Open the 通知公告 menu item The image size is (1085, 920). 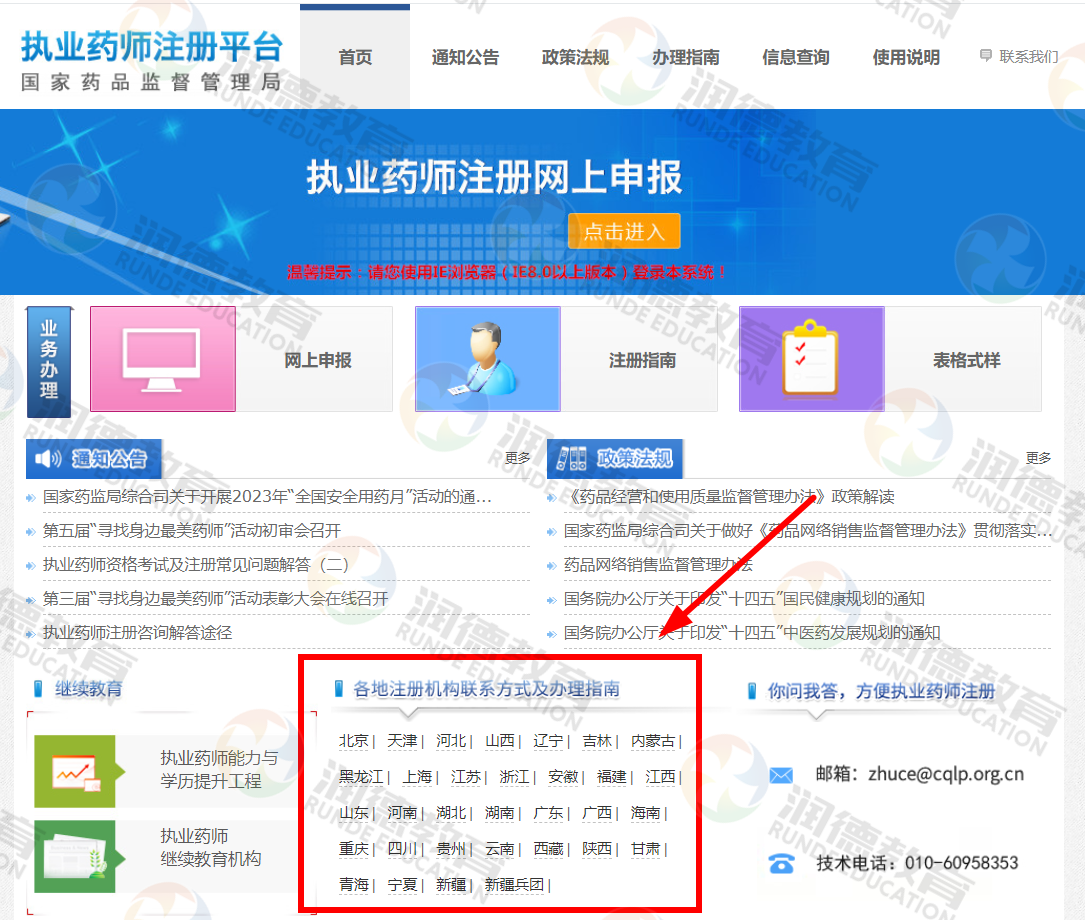[x=465, y=57]
